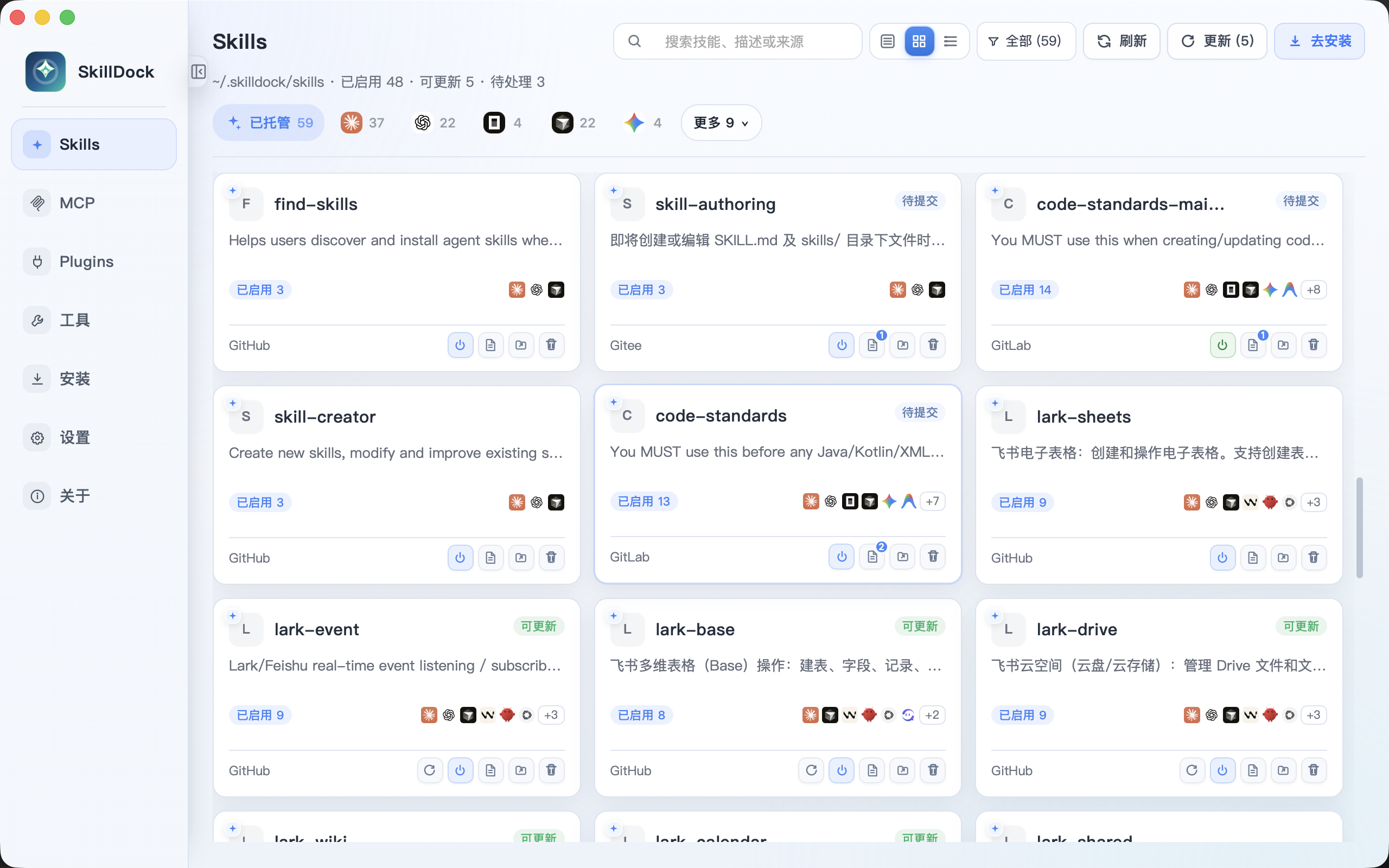Image resolution: width=1389 pixels, height=868 pixels.
Task: Delete the lark-drive skill
Action: pos(1314,770)
